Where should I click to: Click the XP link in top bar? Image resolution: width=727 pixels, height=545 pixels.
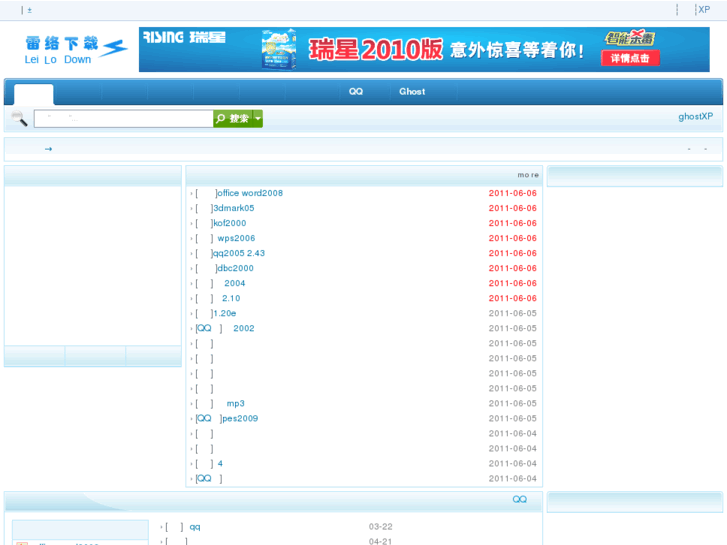(704, 10)
